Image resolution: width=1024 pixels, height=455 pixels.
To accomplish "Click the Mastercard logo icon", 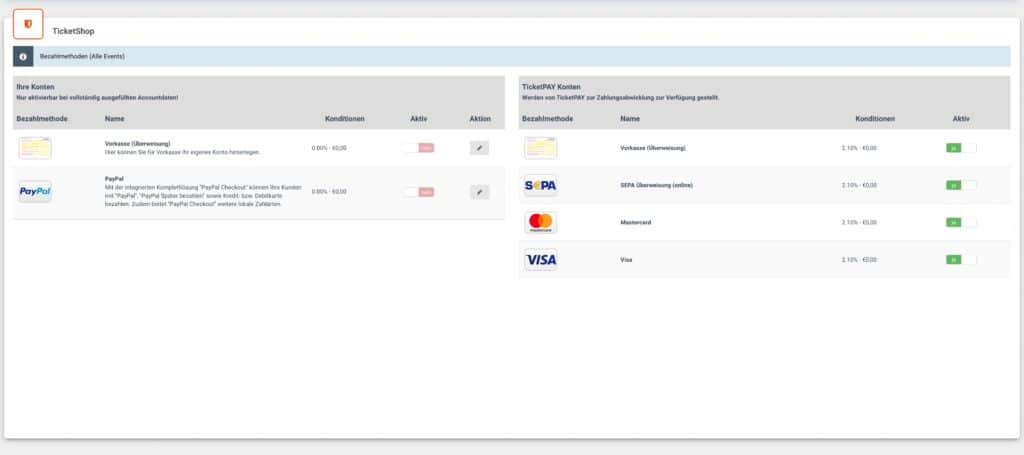I will pos(540,222).
